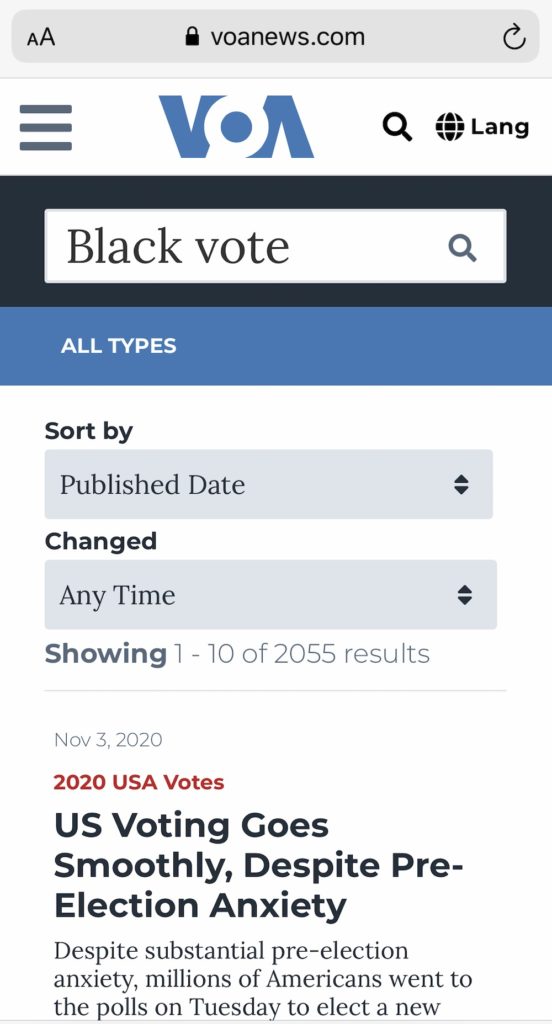
Task: Tap the AA reader text size control
Action: (41, 37)
